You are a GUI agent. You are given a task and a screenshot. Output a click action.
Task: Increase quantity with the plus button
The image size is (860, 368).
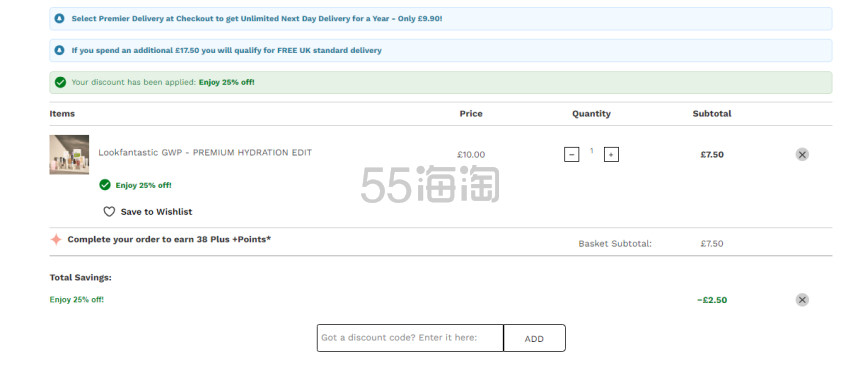tap(611, 155)
